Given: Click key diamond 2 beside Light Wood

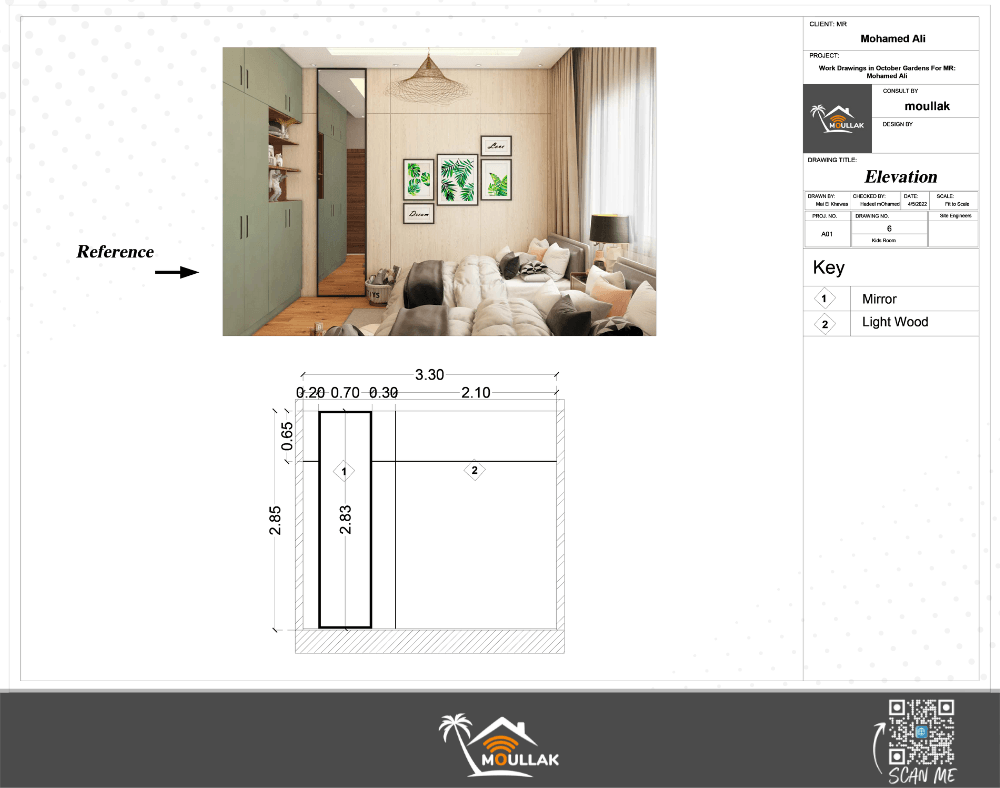Looking at the screenshot, I should point(825,323).
